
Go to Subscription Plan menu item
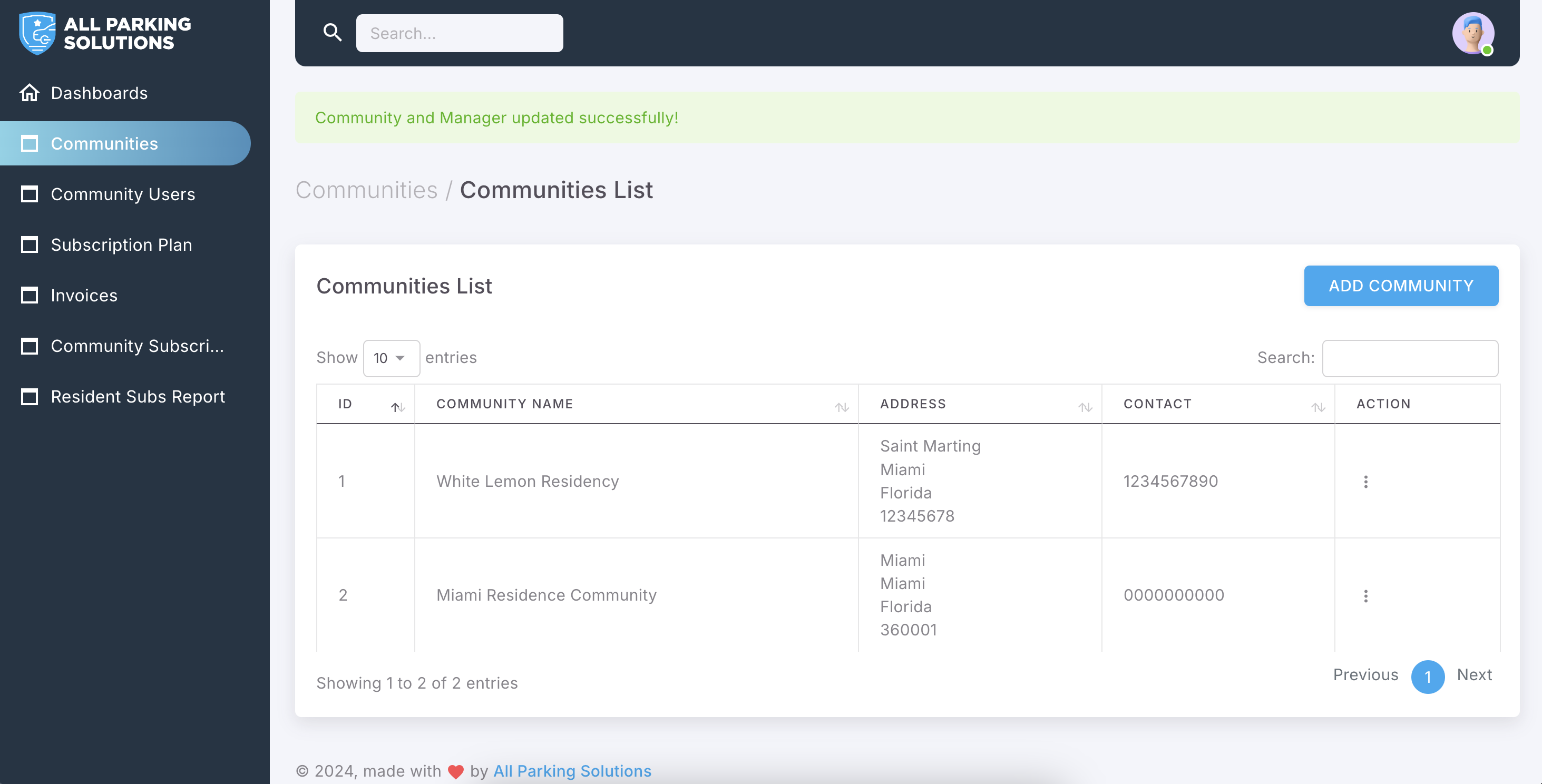[121, 245]
